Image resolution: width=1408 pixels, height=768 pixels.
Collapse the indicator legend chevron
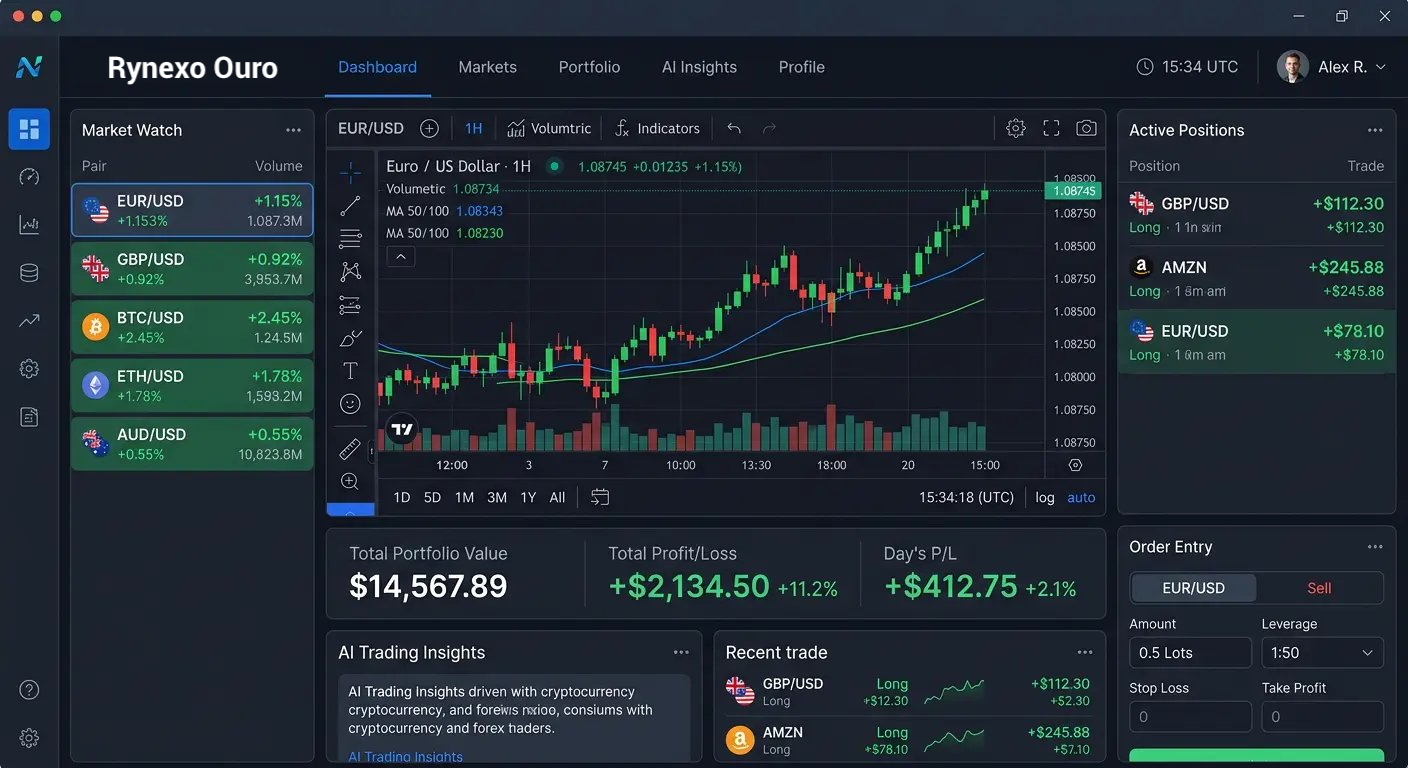pyautogui.click(x=400, y=257)
